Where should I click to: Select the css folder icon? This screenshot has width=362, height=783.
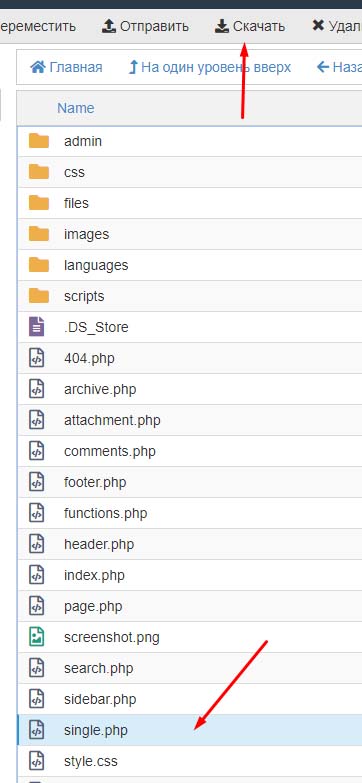38,172
